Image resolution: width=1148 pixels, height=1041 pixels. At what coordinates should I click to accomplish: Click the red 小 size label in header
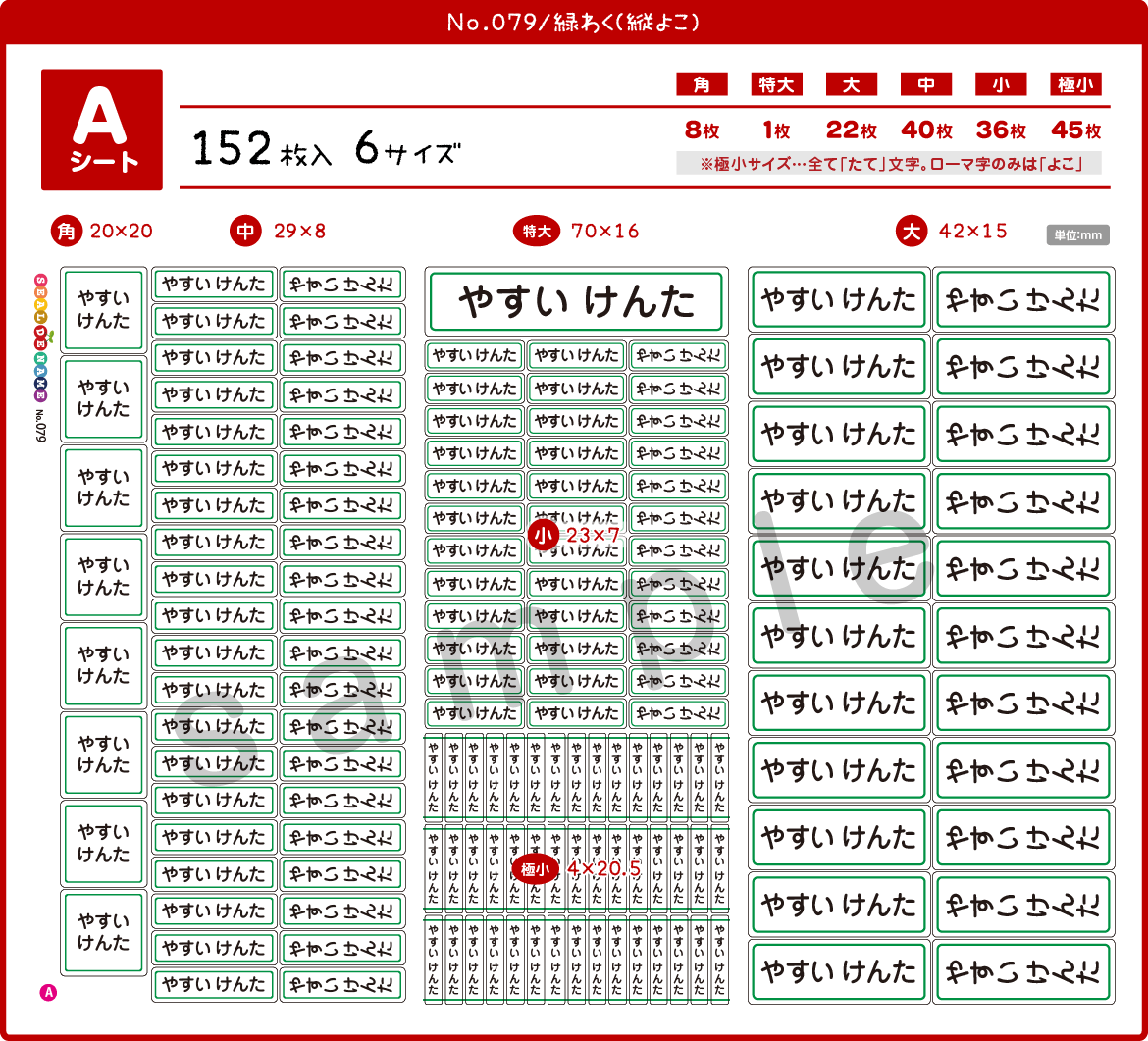tap(1000, 84)
